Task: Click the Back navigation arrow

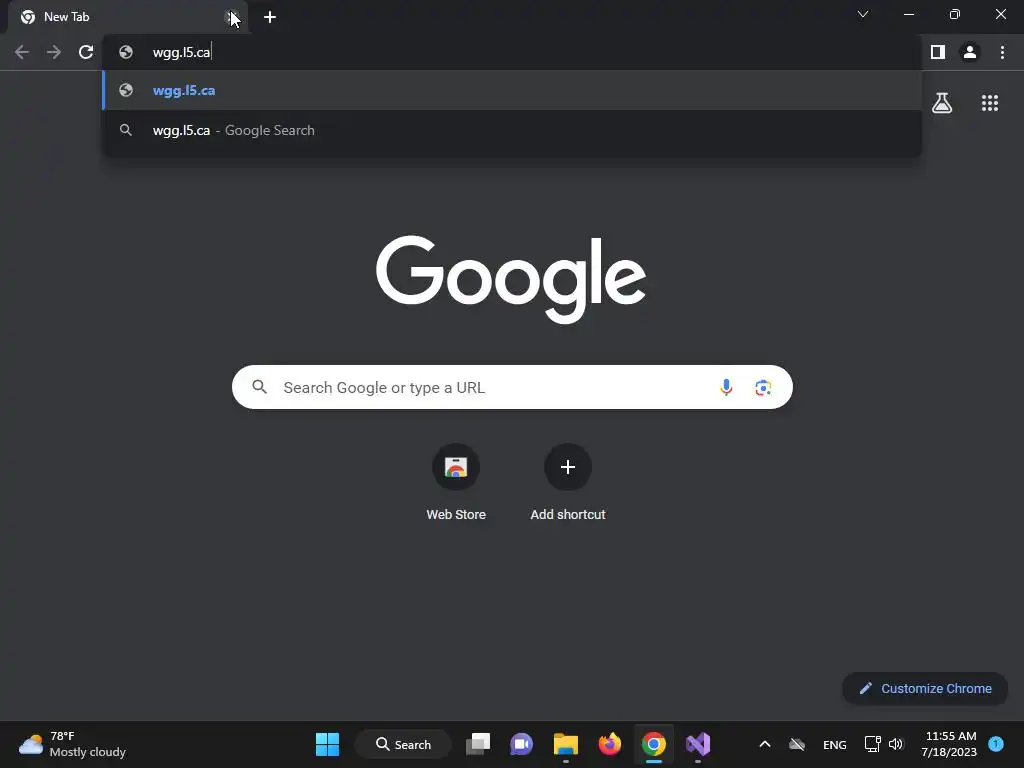Action: coord(22,52)
